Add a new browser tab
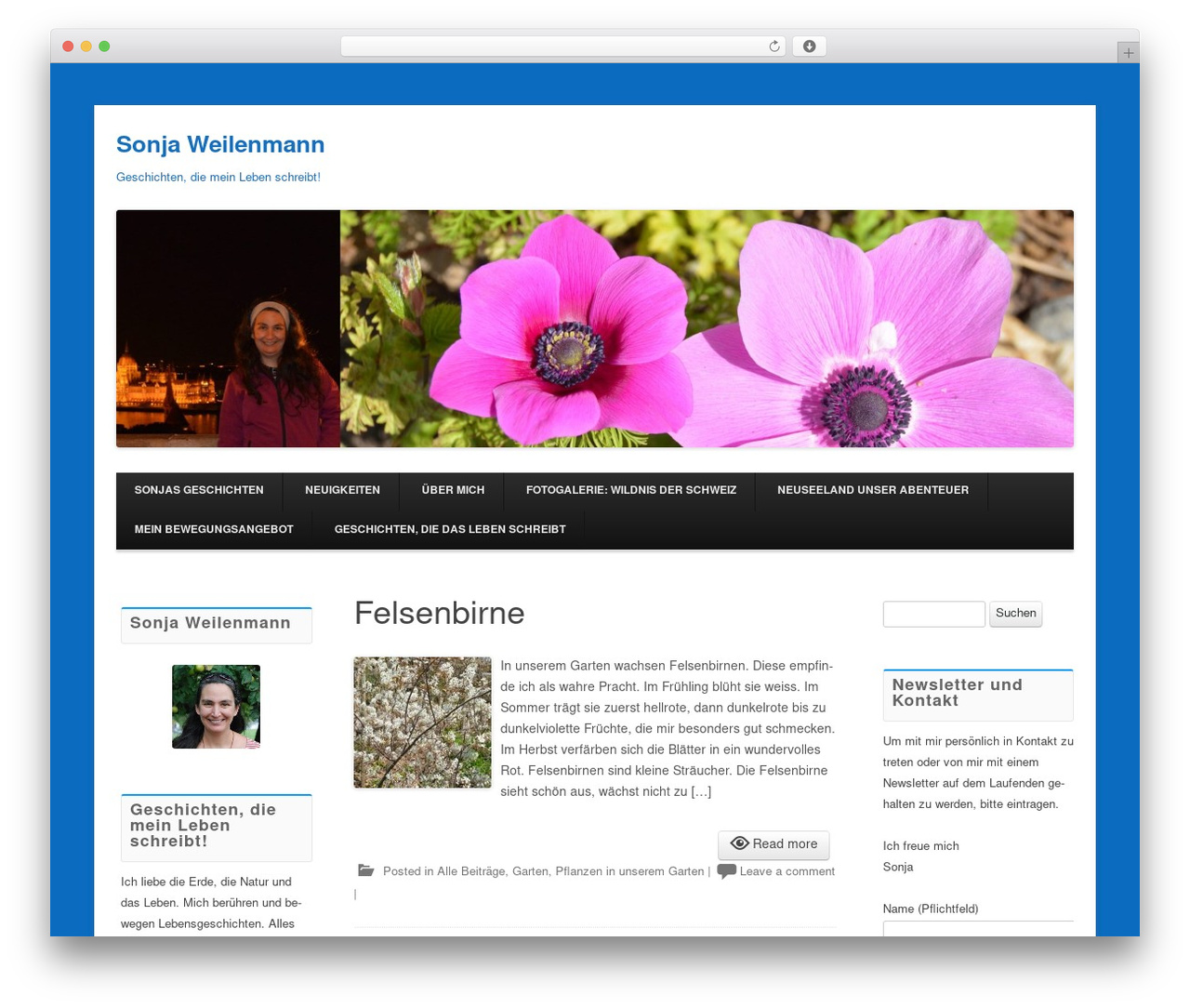The image size is (1190, 1008). click(1128, 53)
